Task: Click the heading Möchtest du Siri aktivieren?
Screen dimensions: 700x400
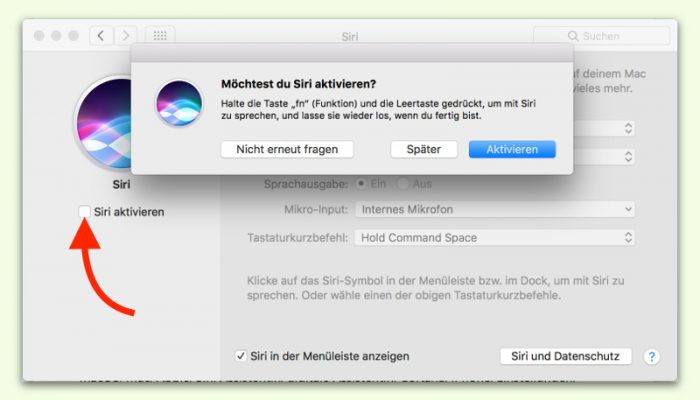Action: pyautogui.click(x=299, y=84)
